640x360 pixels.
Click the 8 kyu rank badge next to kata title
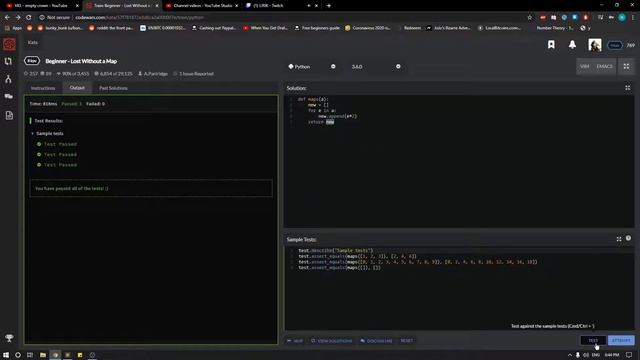pos(32,61)
